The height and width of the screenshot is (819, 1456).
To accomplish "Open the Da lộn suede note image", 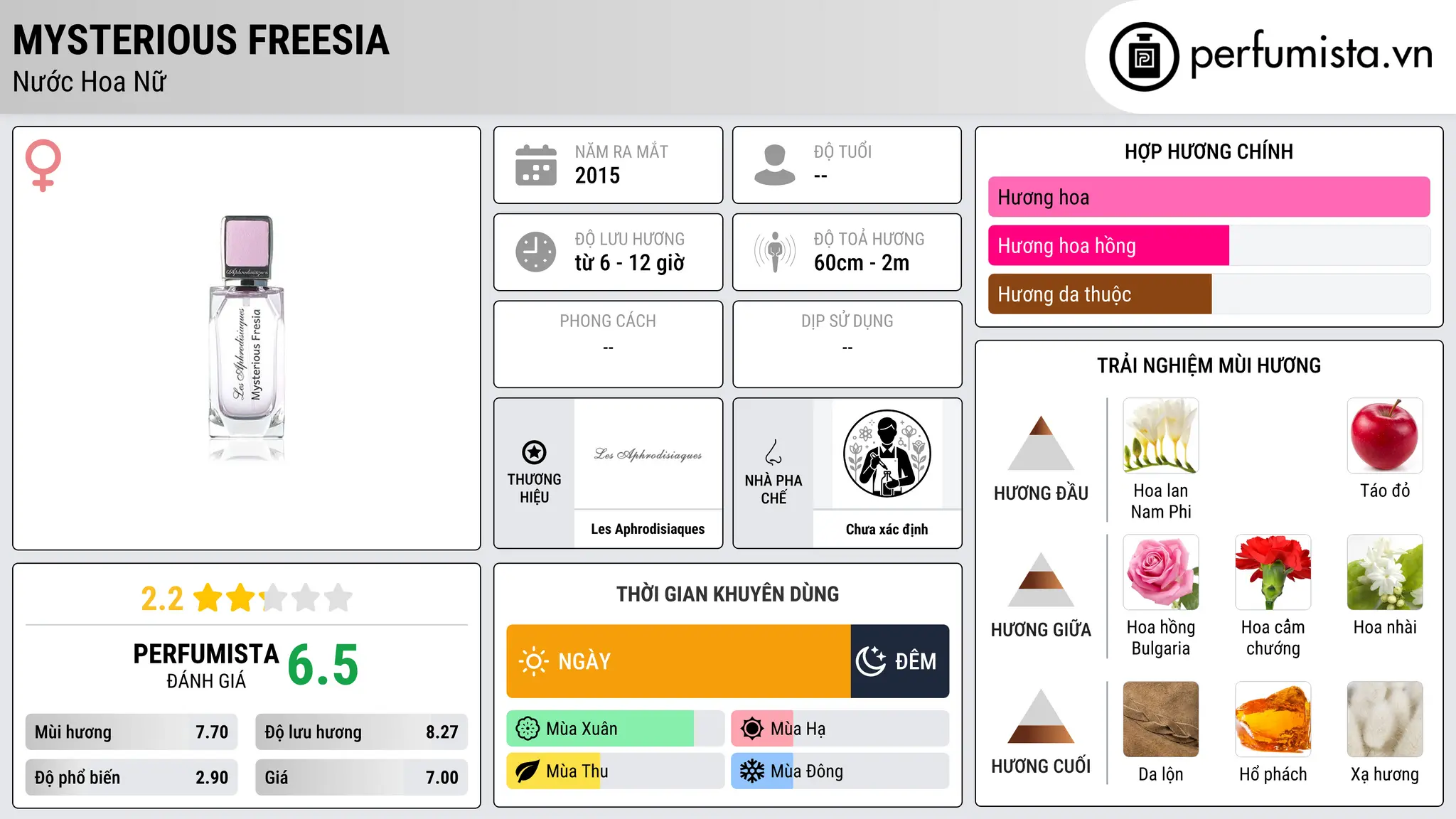I will pos(1161,719).
